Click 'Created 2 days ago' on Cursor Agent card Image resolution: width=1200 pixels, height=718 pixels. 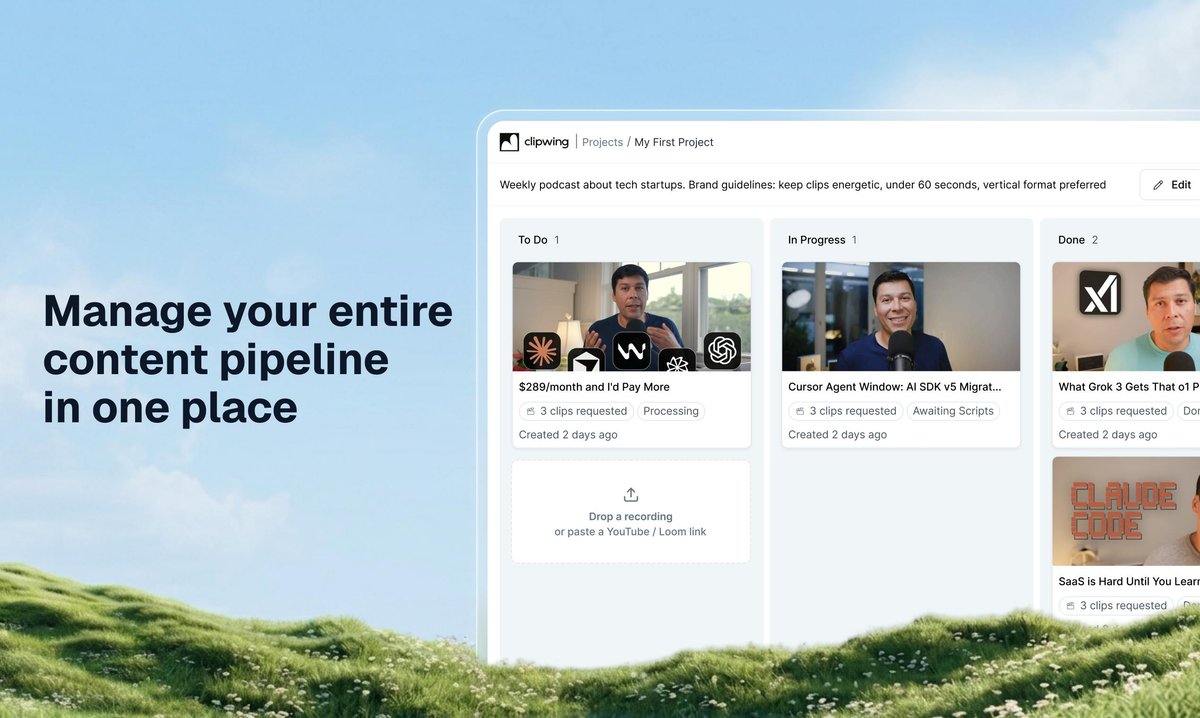838,435
